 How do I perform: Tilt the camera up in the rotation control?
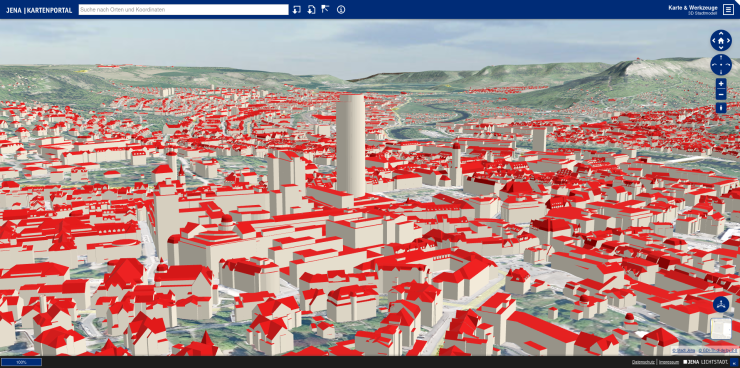pos(721,58)
